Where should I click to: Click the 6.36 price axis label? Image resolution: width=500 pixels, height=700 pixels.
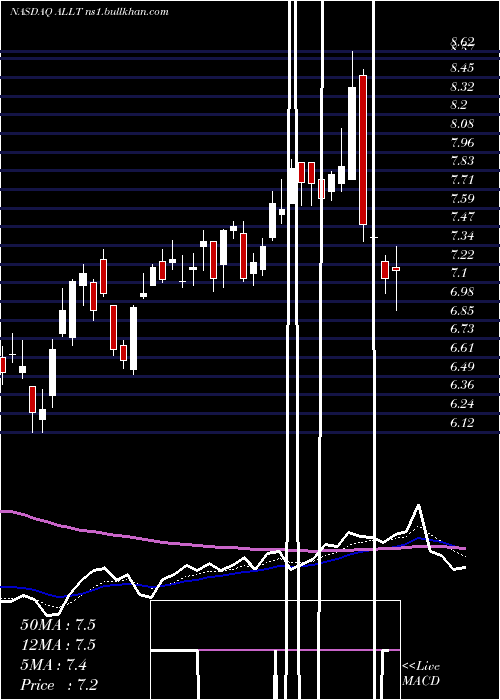462,385
